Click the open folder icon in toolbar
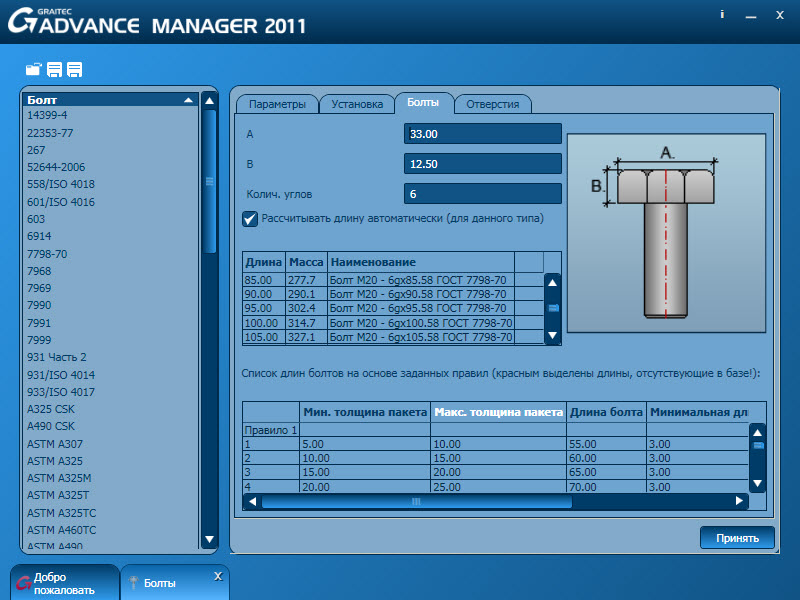This screenshot has height=600, width=800. point(34,69)
